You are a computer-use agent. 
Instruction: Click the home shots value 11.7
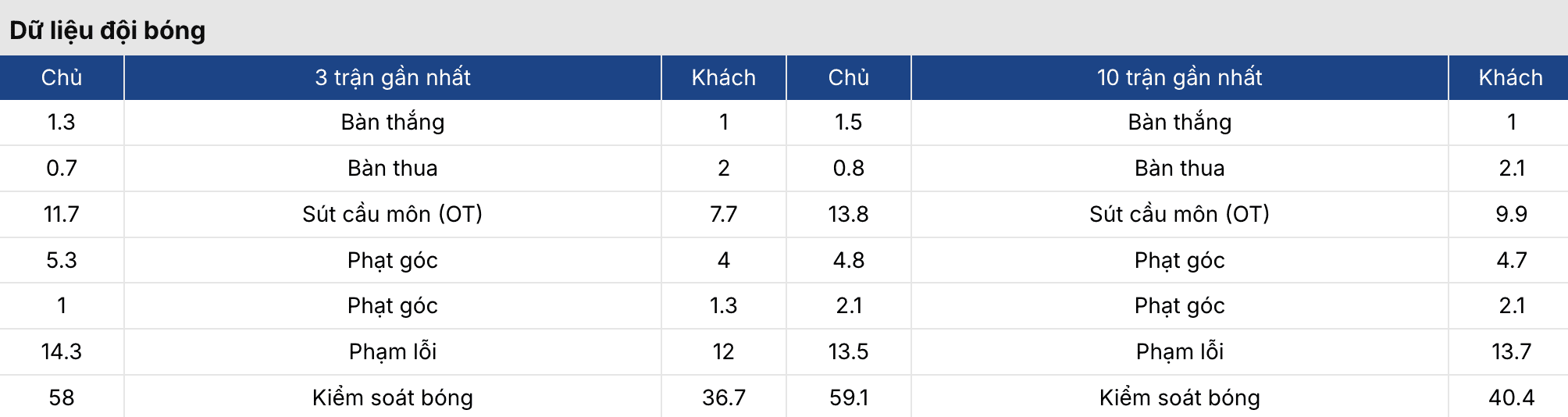tap(62, 214)
